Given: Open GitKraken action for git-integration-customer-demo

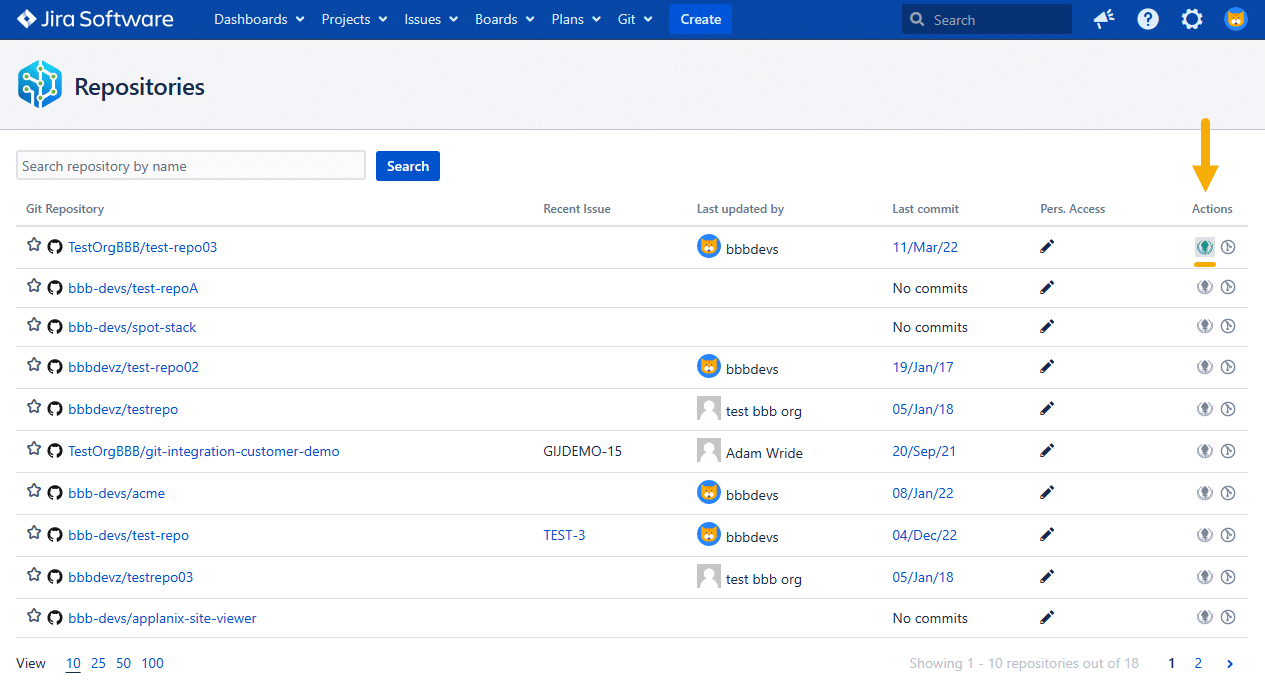Looking at the screenshot, I should click(1205, 451).
